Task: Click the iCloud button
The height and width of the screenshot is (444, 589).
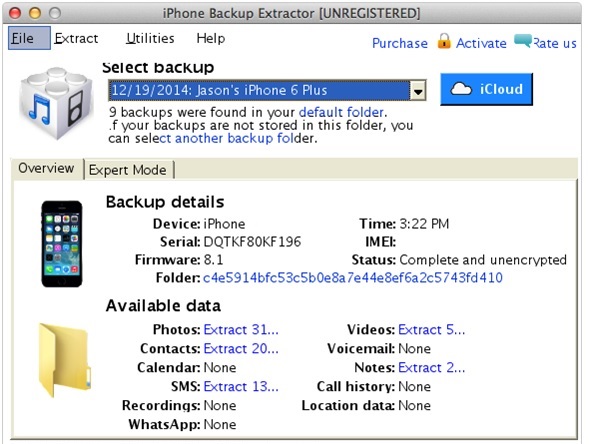Action: click(486, 89)
